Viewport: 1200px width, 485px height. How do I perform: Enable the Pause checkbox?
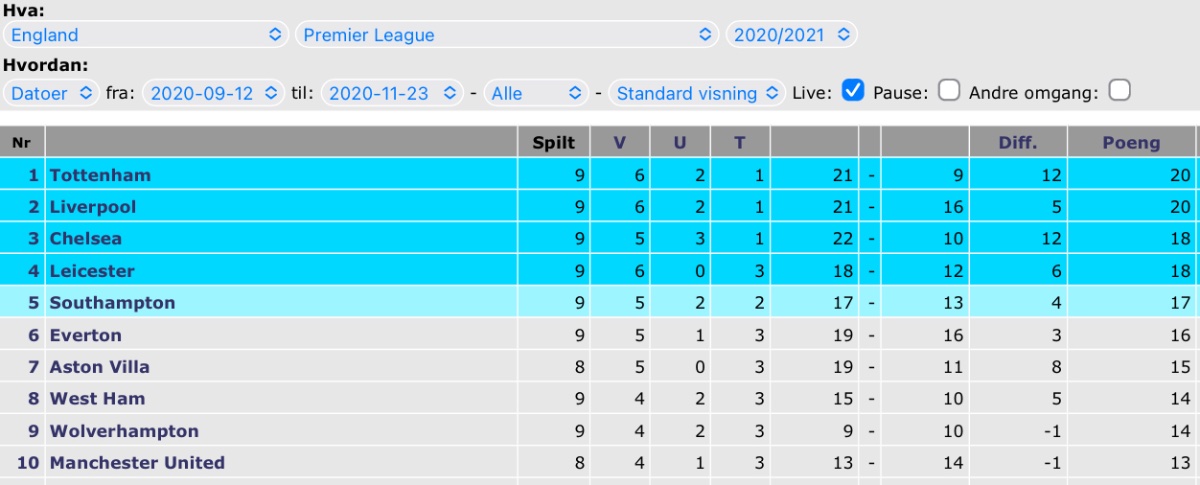[x=950, y=91]
